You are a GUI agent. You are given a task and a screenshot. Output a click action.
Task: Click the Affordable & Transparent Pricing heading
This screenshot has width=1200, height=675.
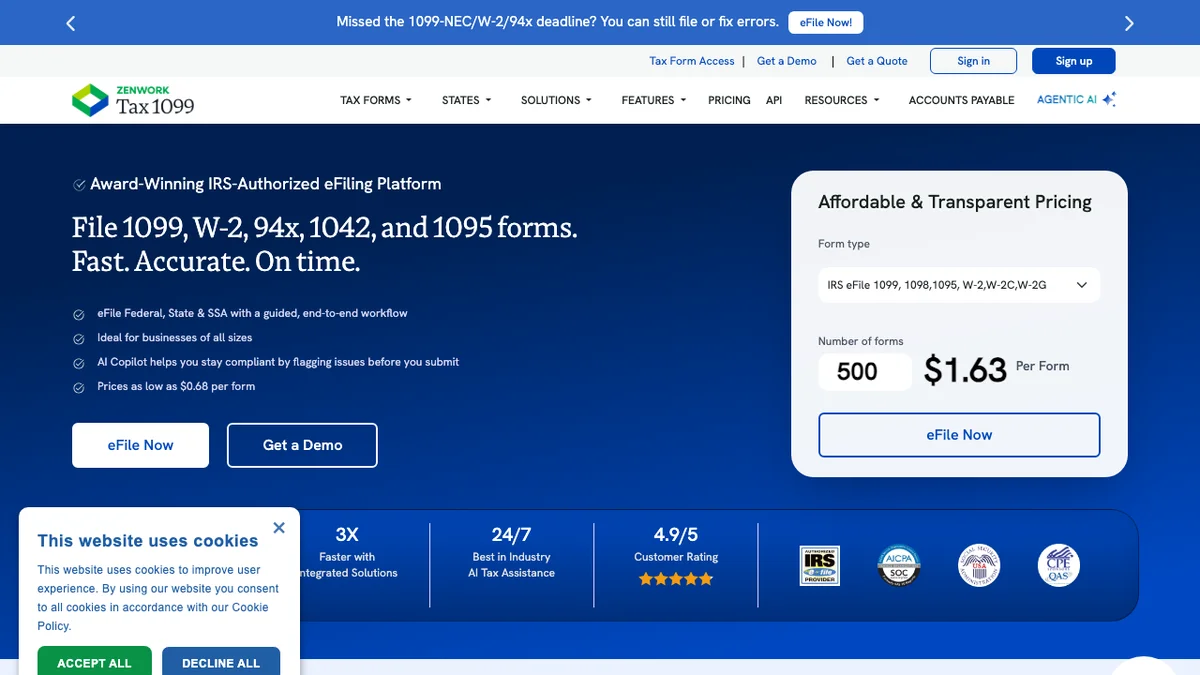pos(955,202)
